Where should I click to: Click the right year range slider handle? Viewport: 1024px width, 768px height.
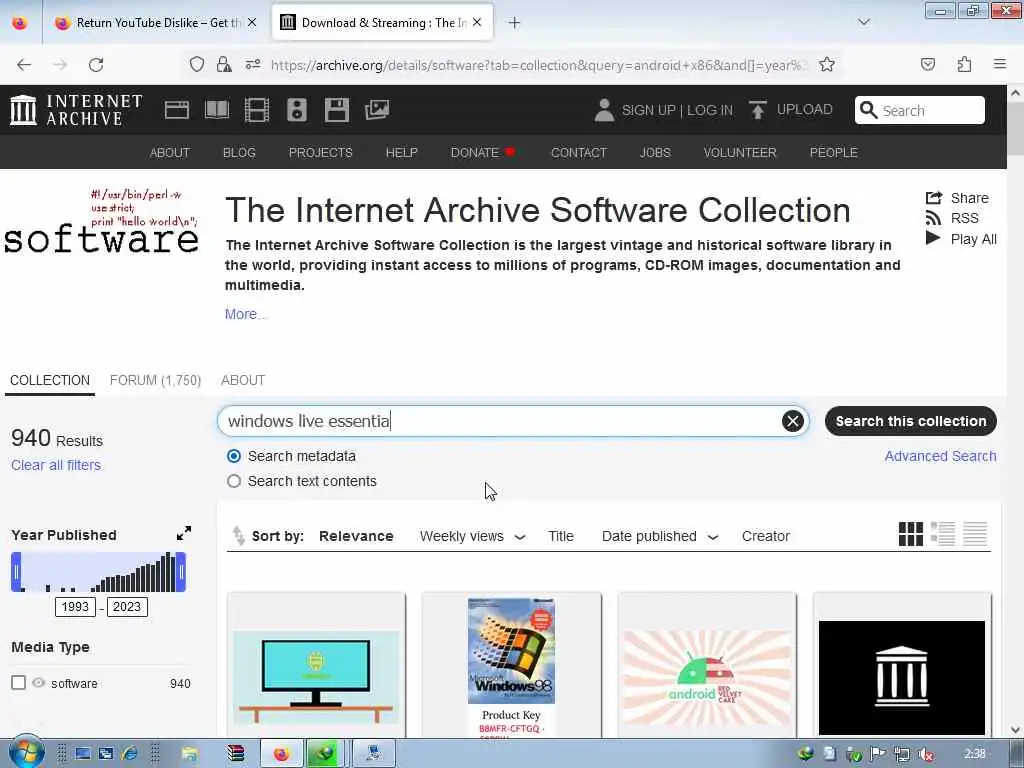coord(181,572)
